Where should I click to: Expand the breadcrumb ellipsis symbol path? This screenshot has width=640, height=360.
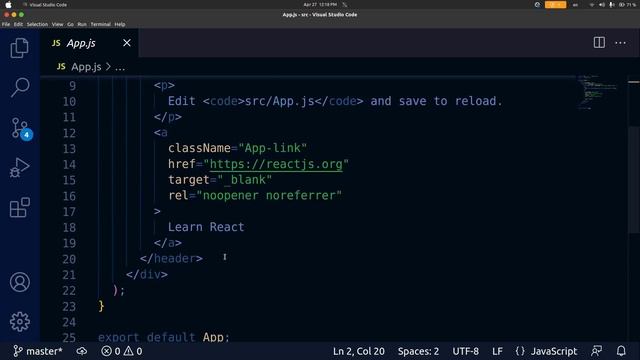(120, 67)
